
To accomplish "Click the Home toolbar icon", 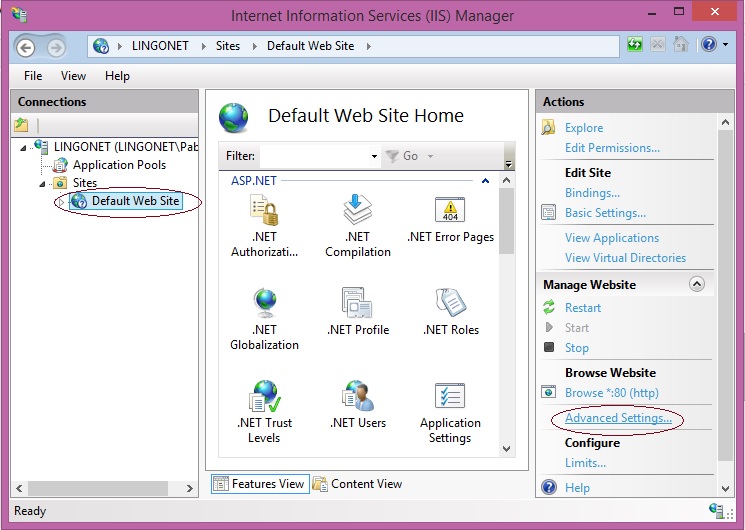I will (x=681, y=45).
